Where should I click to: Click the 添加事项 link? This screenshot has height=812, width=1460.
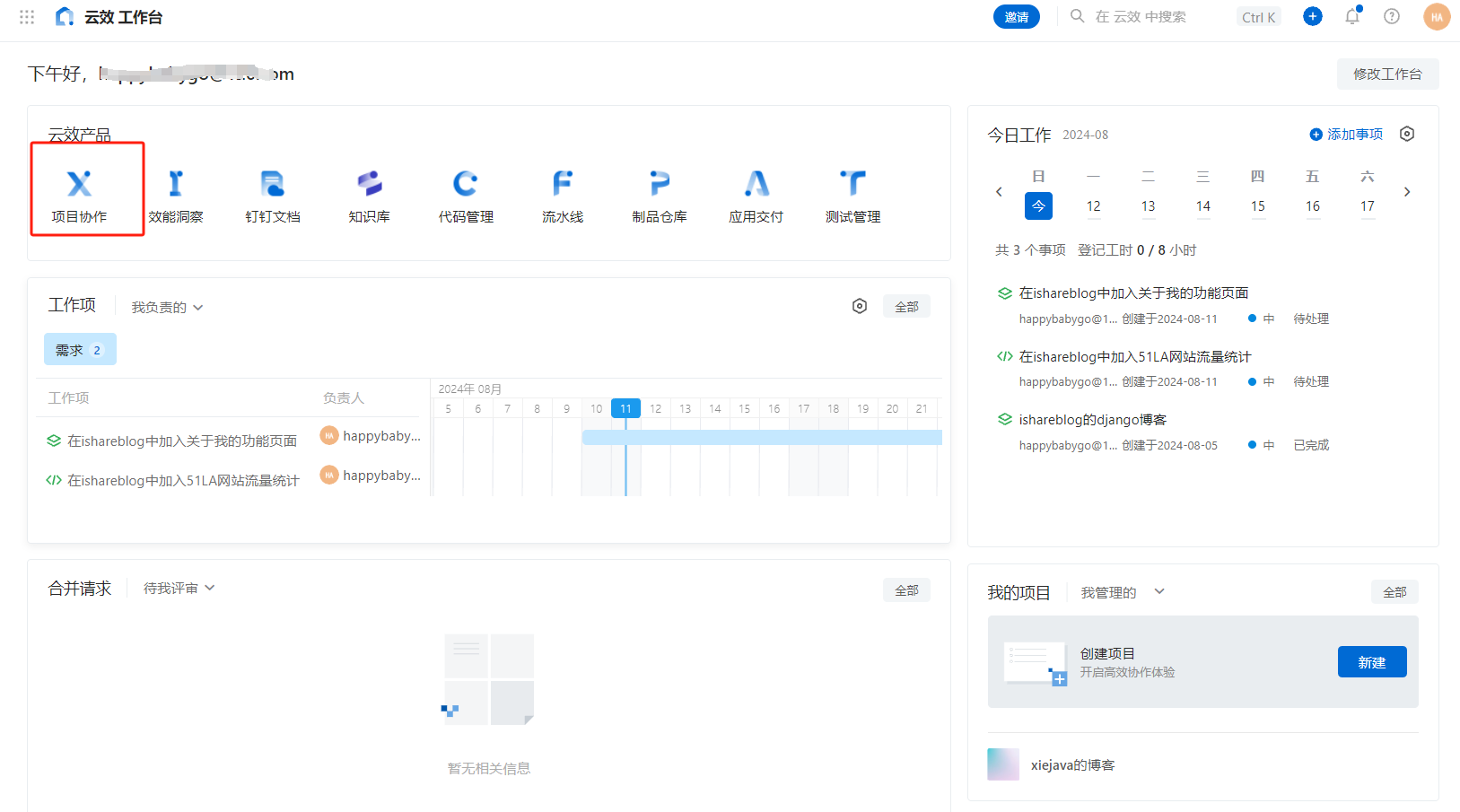point(1346,135)
